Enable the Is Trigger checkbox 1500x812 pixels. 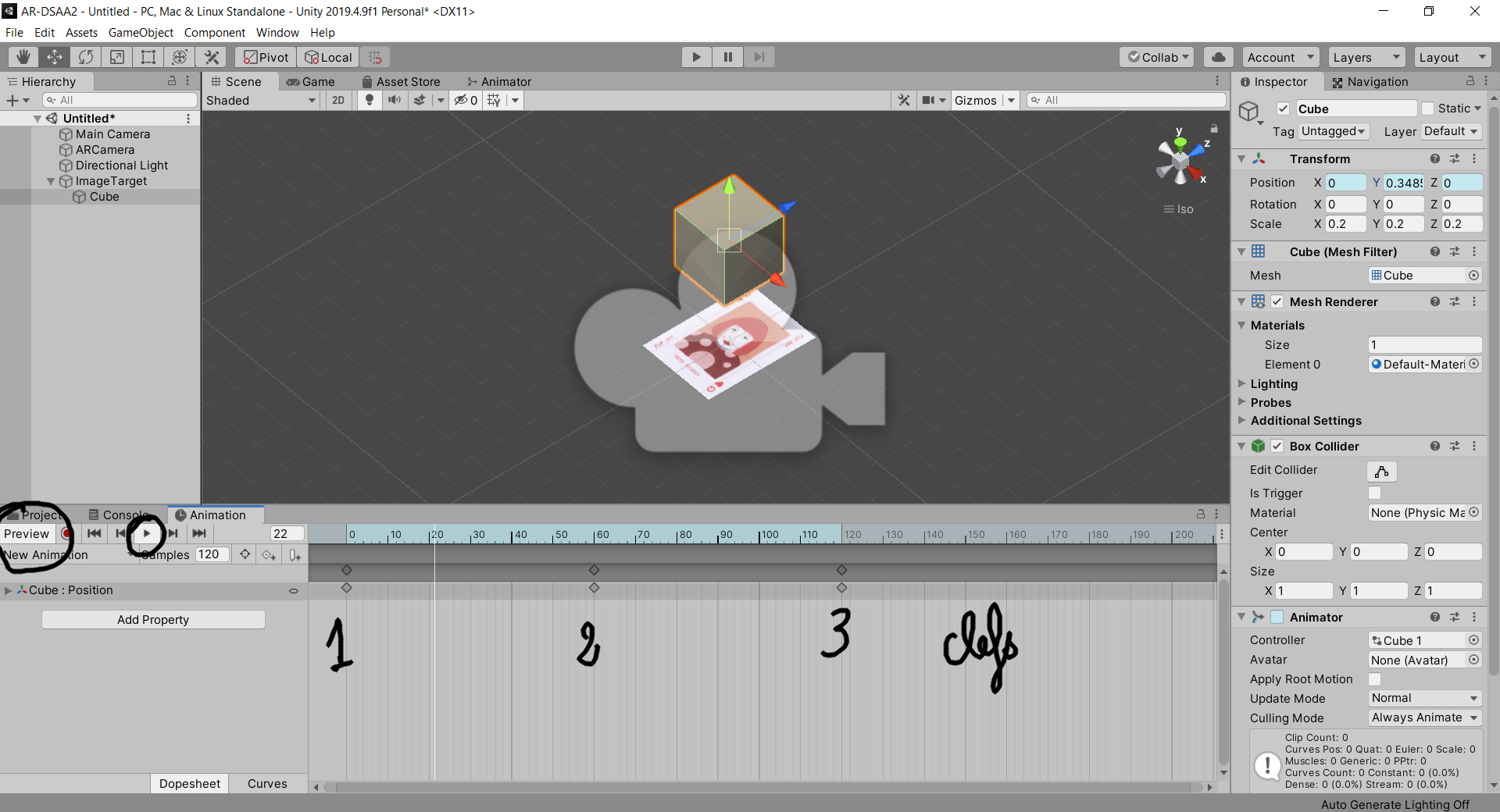coord(1374,493)
